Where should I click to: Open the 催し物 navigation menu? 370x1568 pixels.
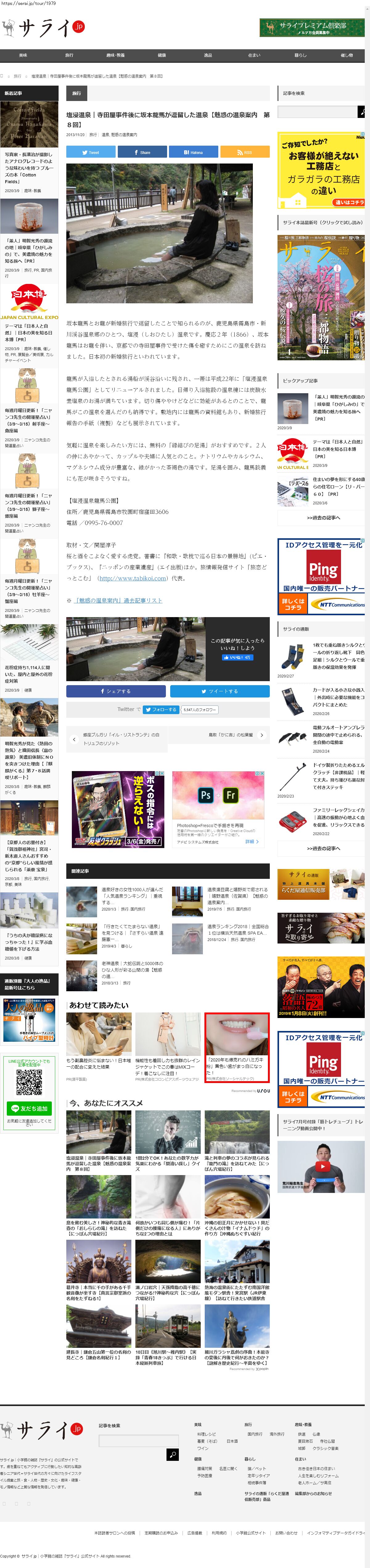(x=346, y=55)
